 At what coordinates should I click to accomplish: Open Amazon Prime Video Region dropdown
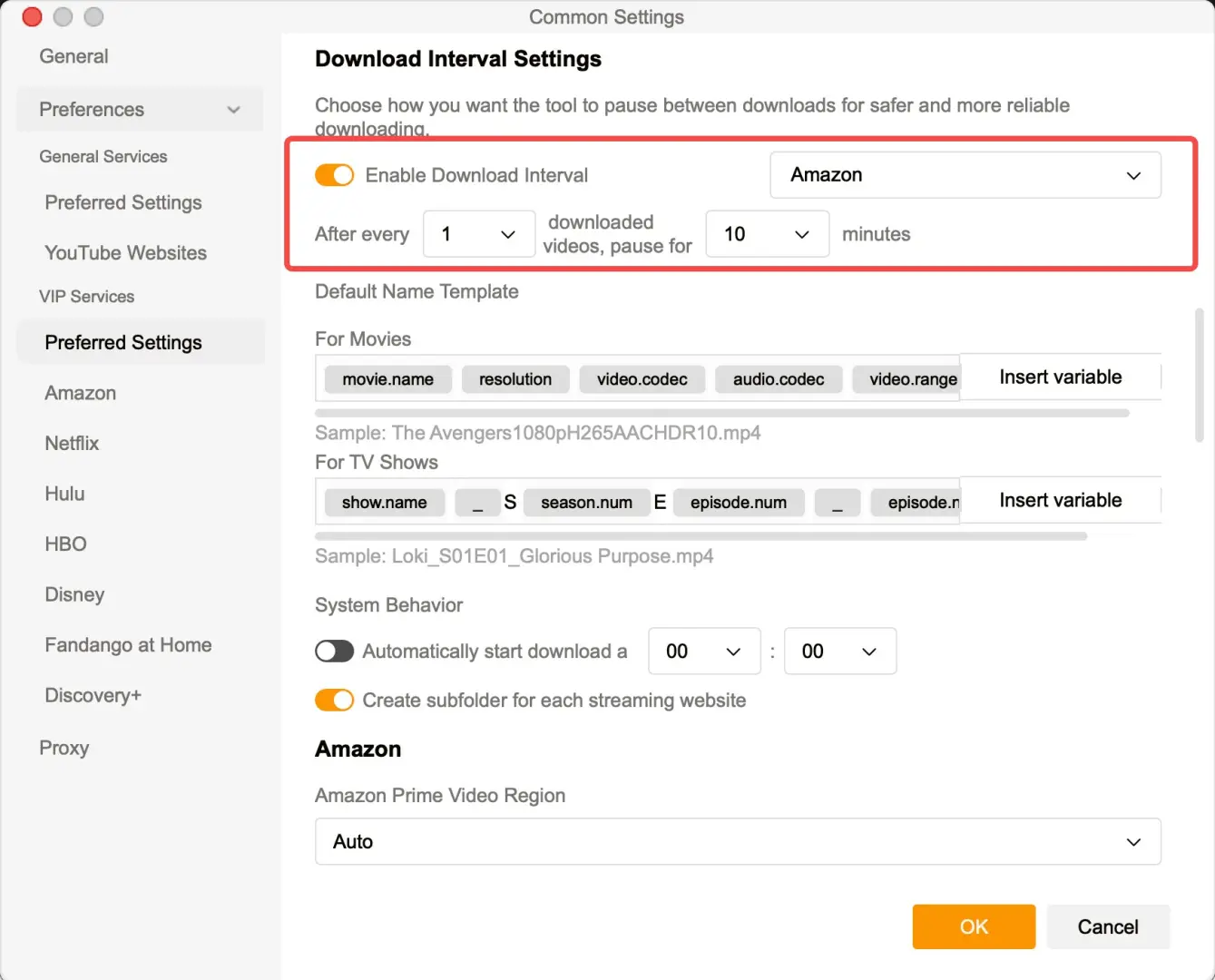[738, 841]
